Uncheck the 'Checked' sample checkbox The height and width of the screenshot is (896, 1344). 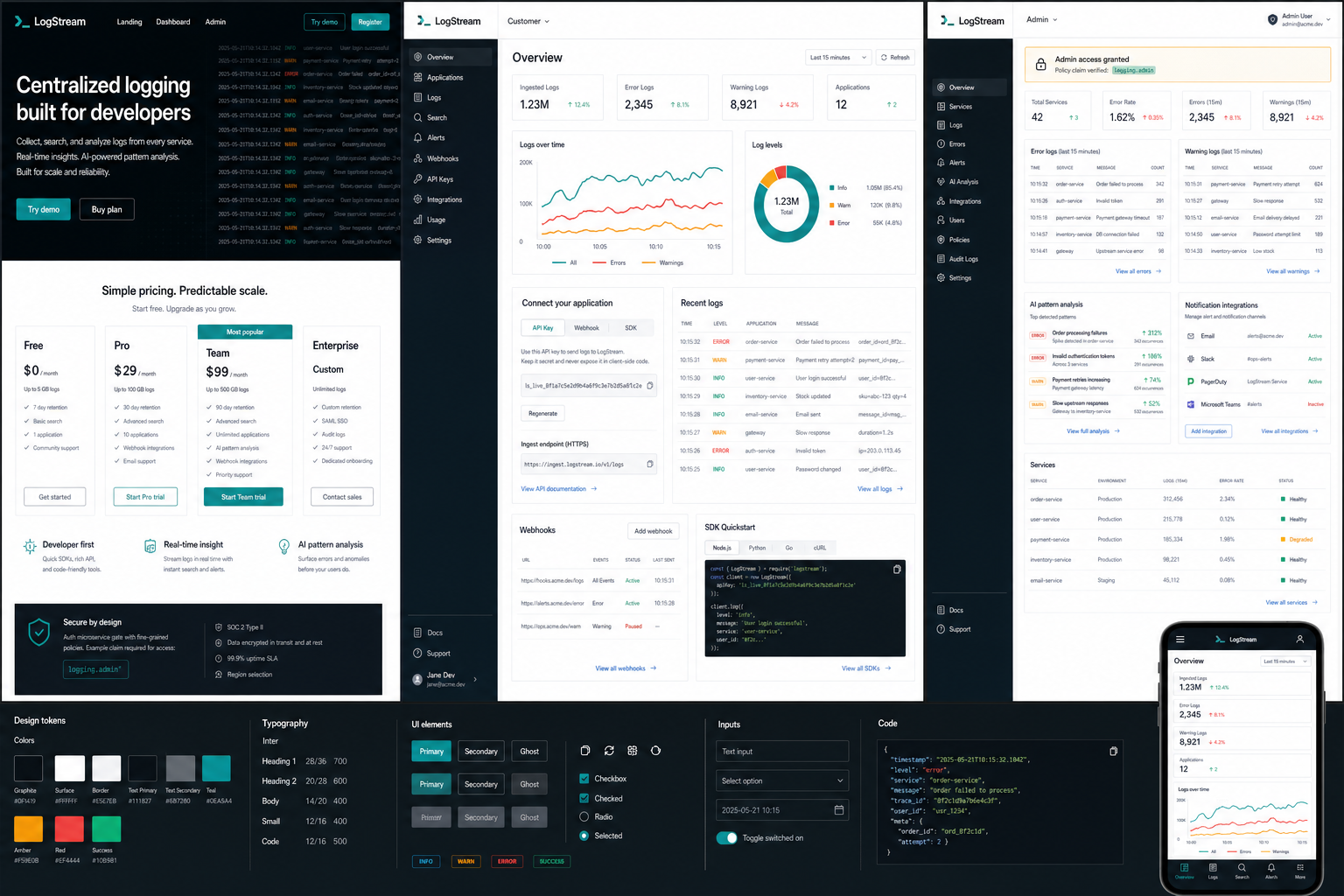[x=584, y=798]
